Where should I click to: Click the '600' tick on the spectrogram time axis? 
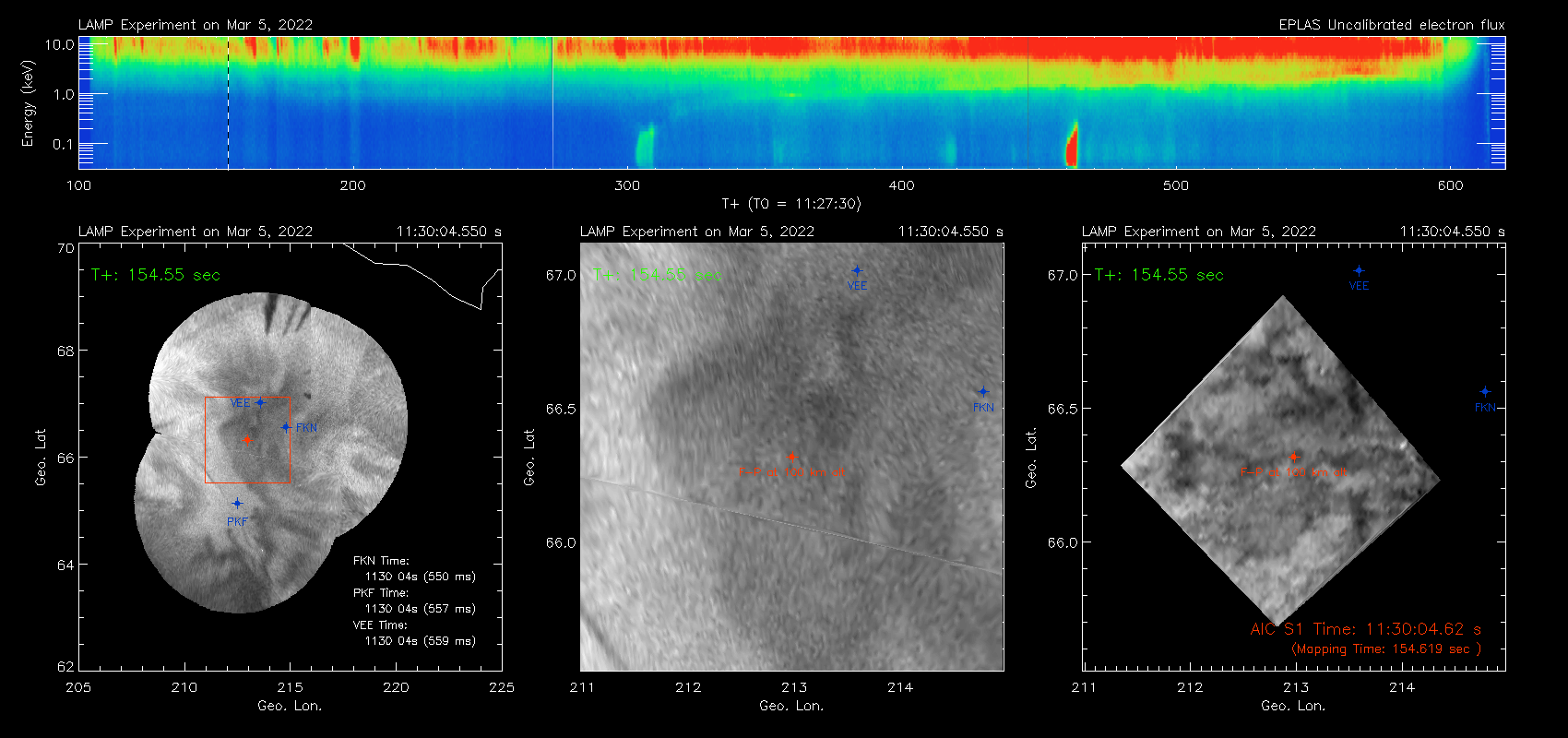(x=1450, y=185)
